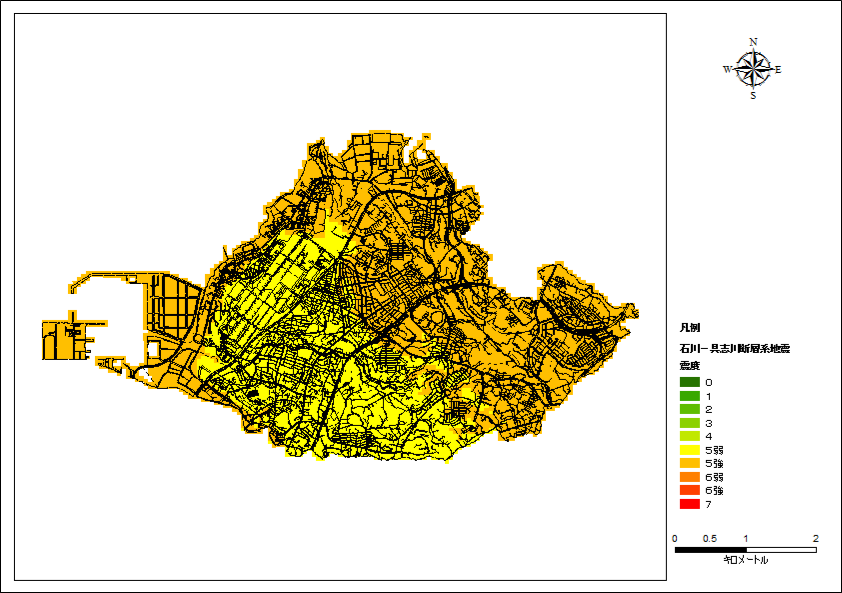
Task: Select the amber swatch for 5強
Action: [690, 464]
